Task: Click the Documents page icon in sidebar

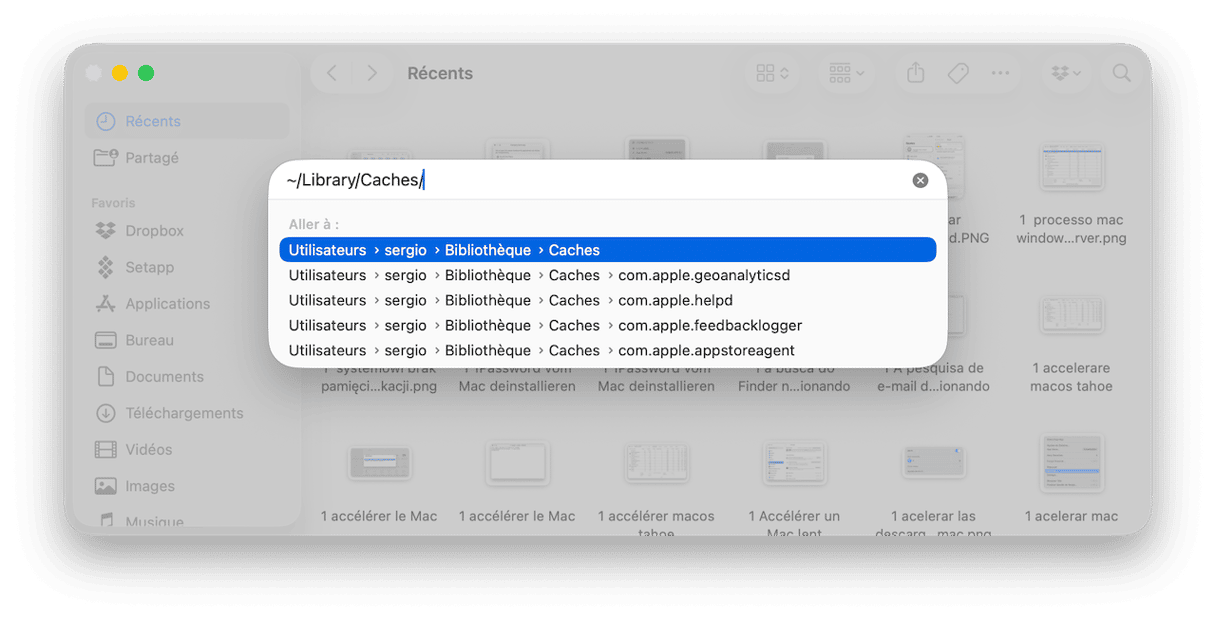Action: [x=105, y=377]
